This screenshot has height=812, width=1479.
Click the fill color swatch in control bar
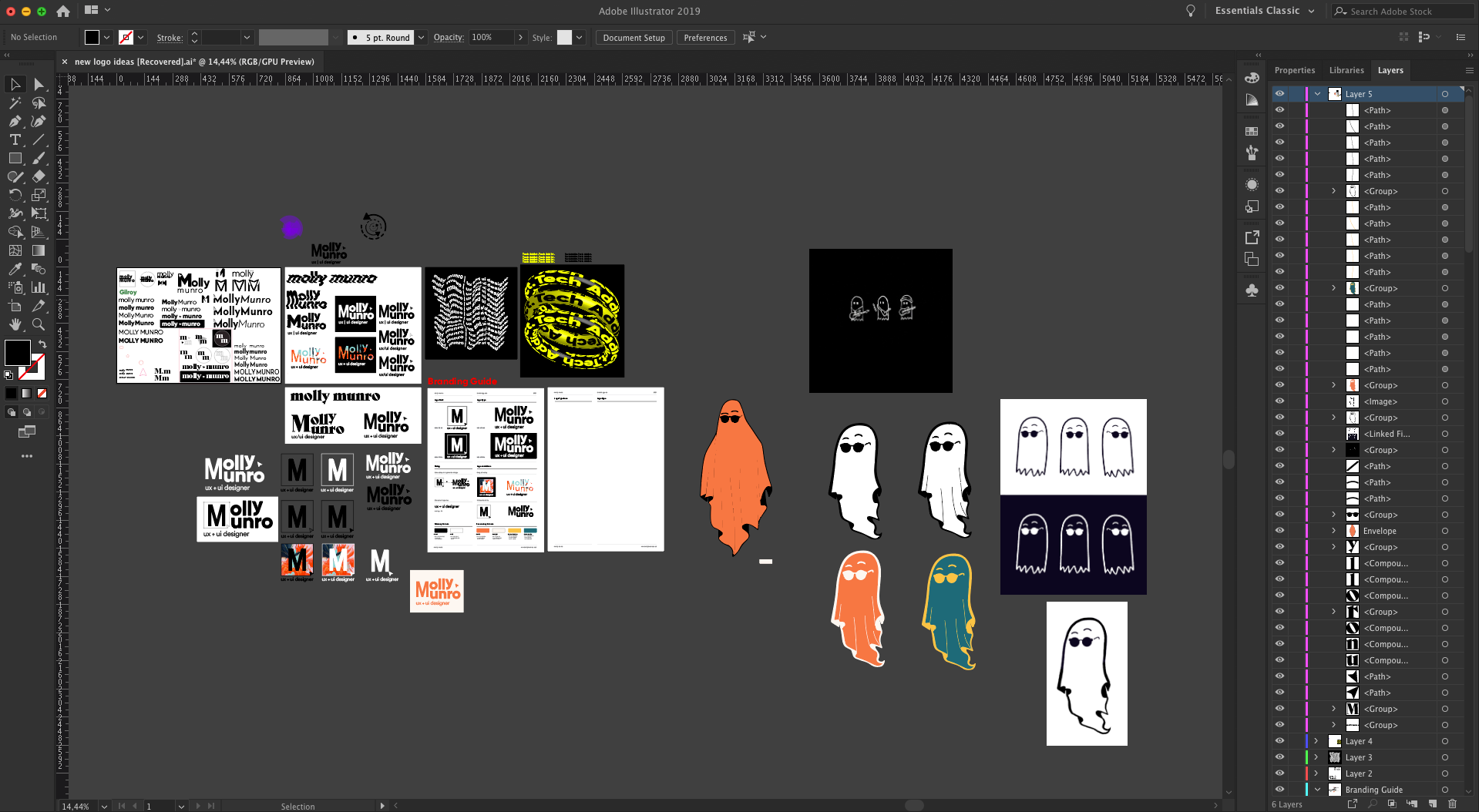coord(92,37)
